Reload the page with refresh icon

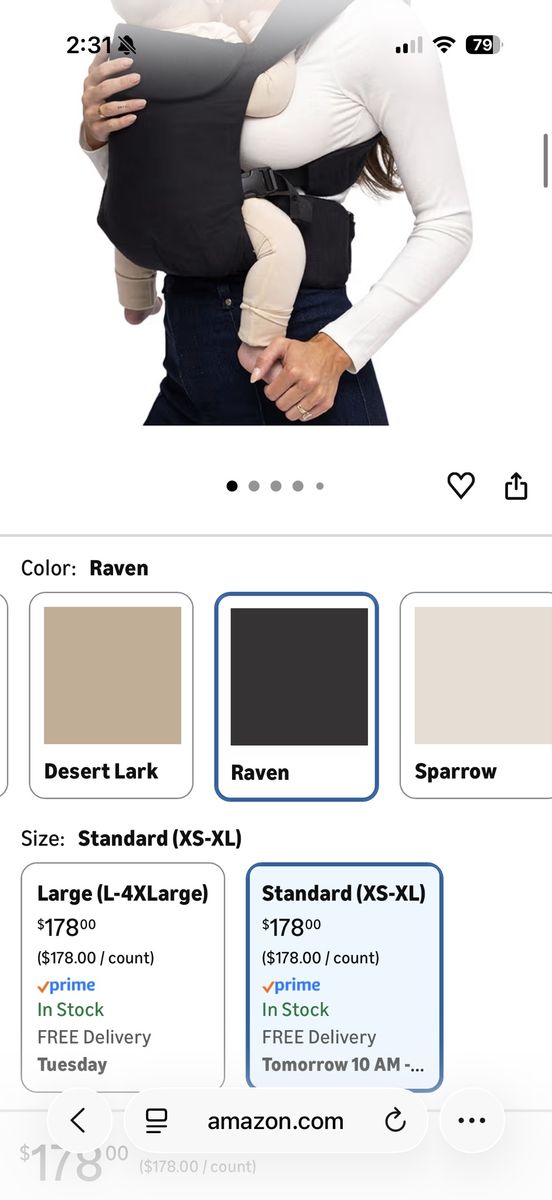tap(395, 1121)
